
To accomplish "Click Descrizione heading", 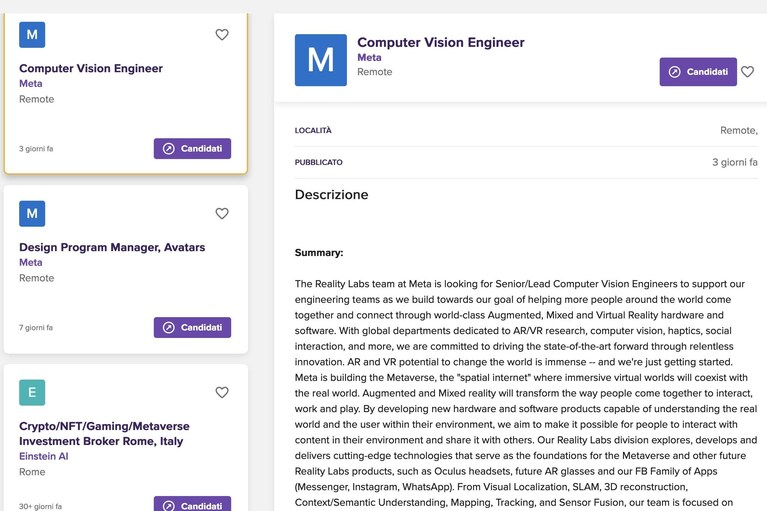I will [332, 195].
